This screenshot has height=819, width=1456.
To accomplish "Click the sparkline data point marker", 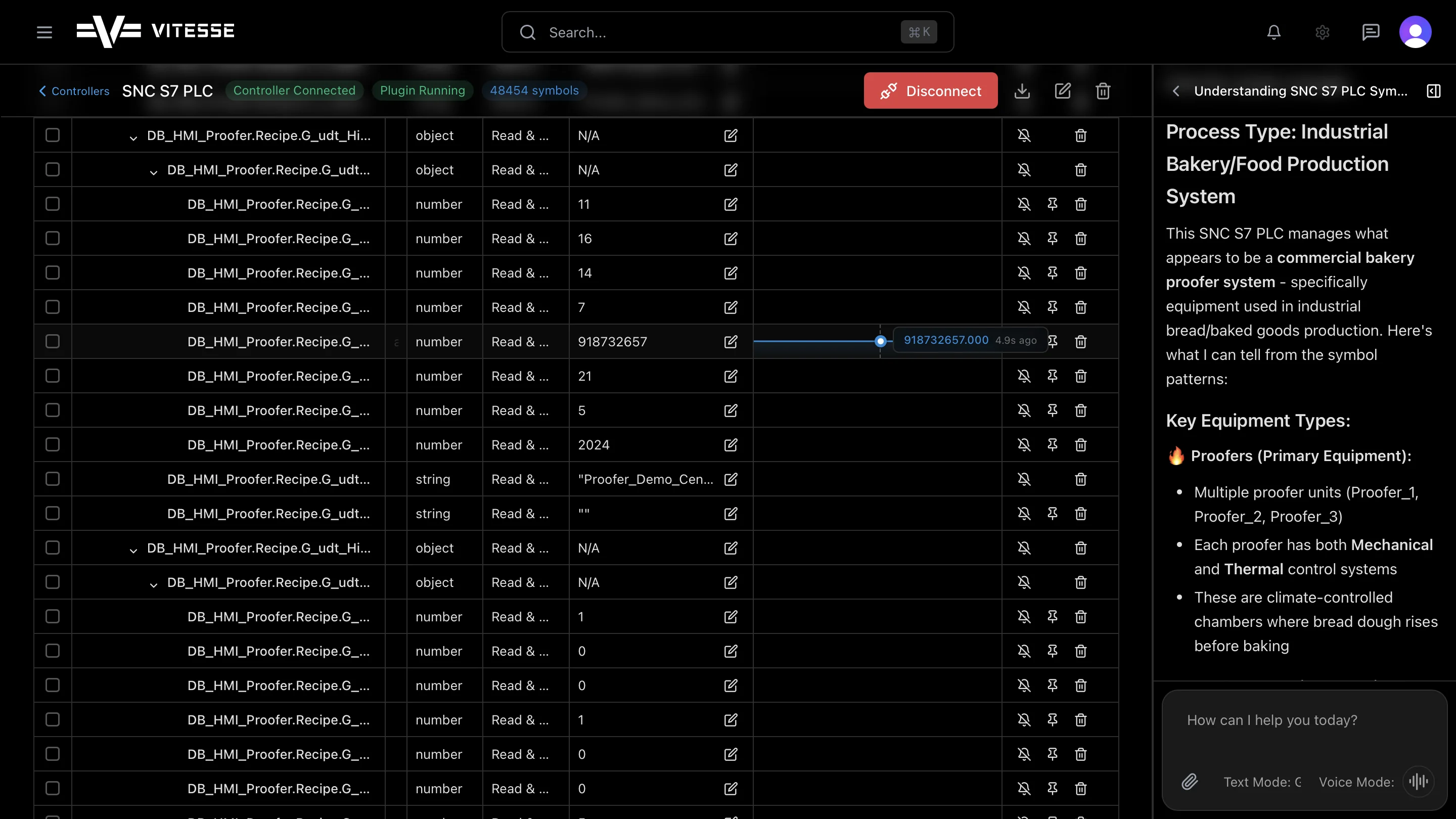I will (880, 341).
